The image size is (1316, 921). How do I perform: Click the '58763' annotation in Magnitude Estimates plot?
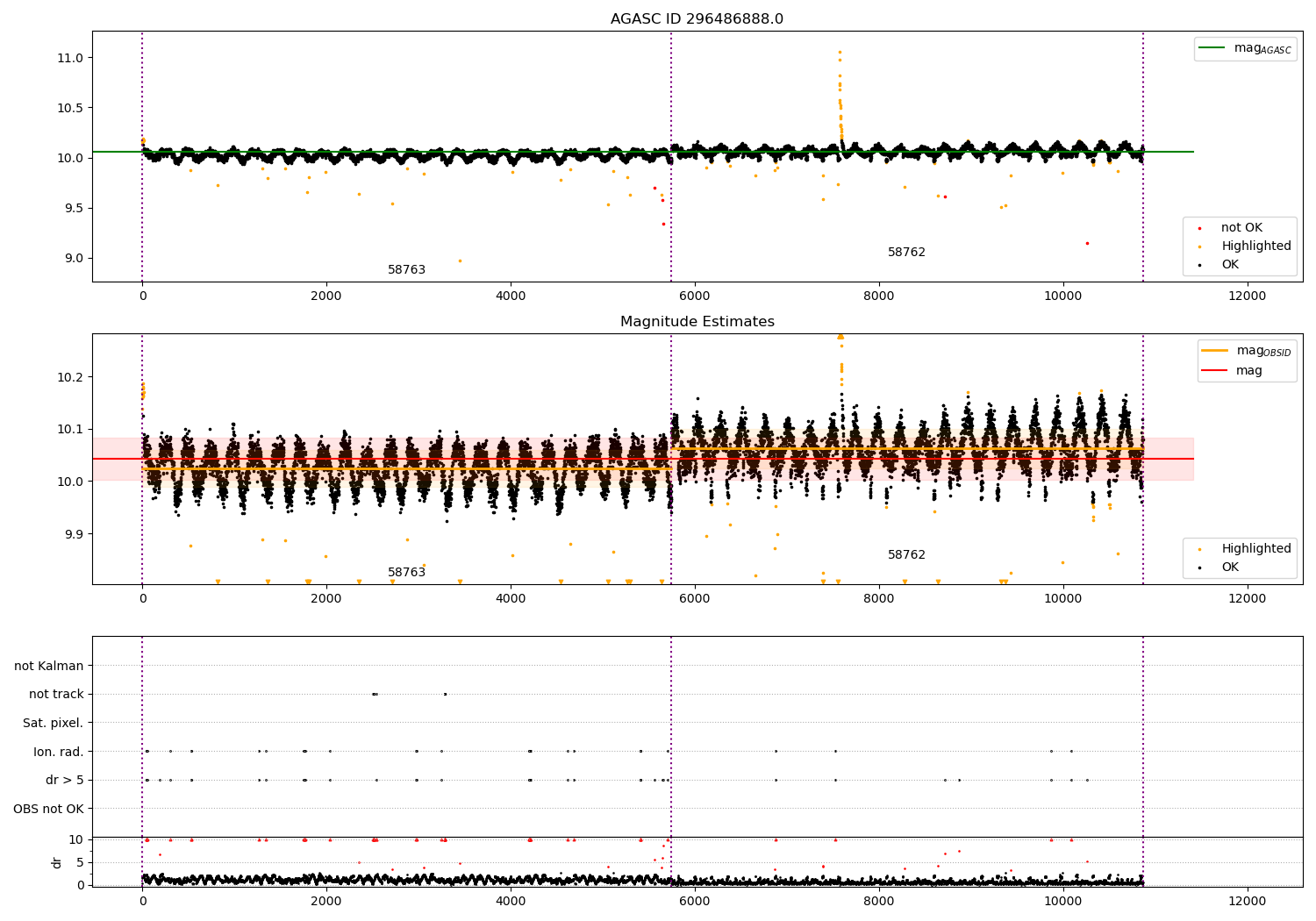point(406,573)
